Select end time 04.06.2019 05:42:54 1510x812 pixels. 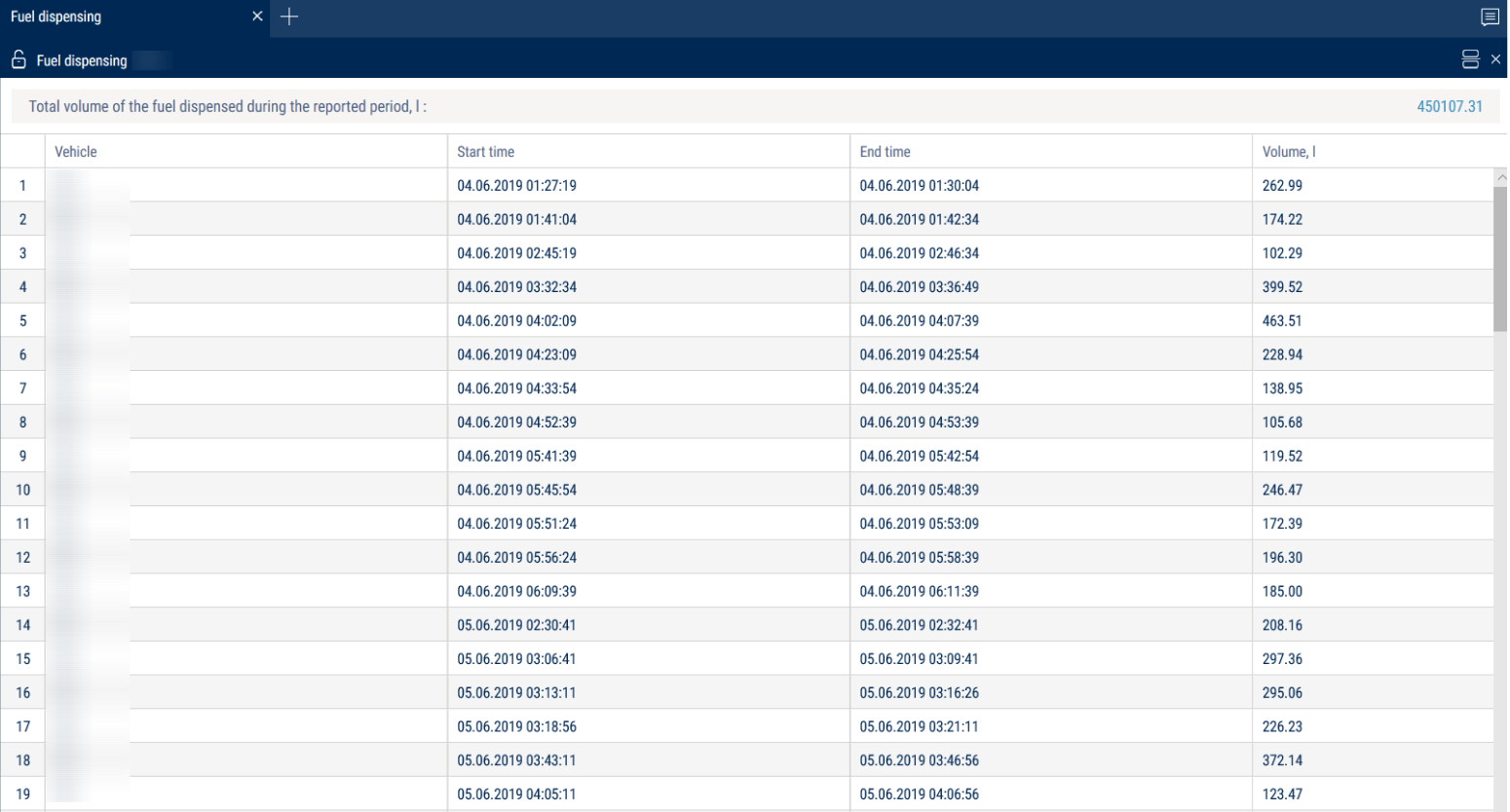919,456
